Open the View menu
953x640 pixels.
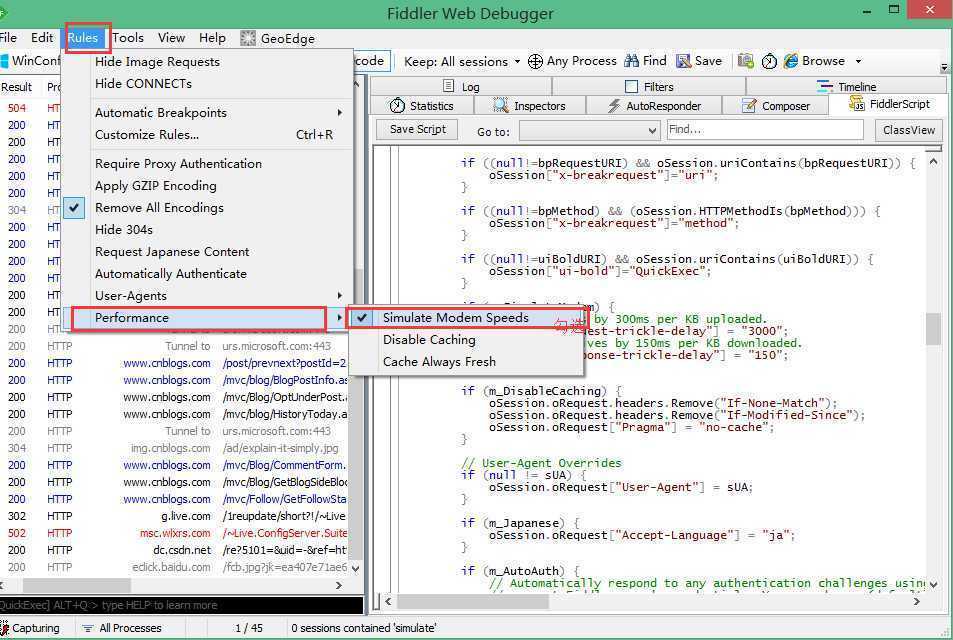171,38
